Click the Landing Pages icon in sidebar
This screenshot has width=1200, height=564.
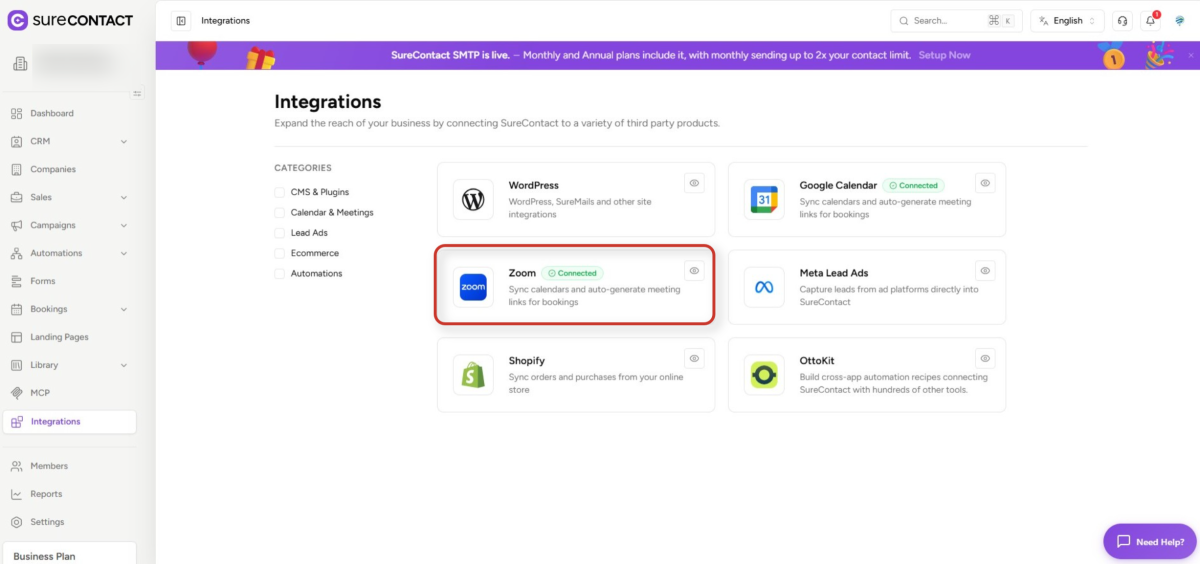[17, 337]
